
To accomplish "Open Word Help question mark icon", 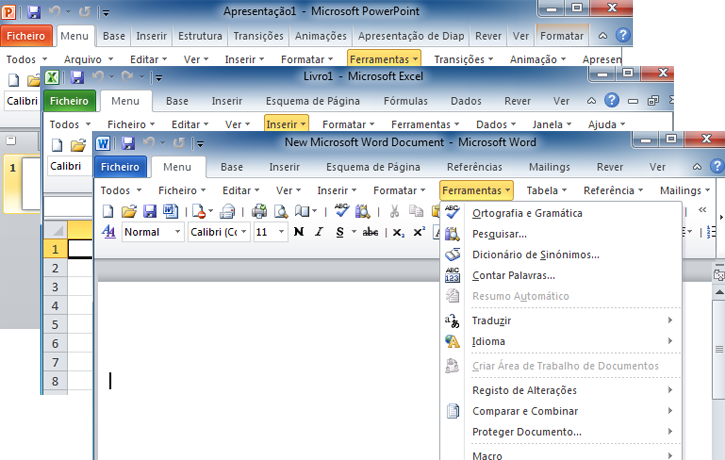I will 718,166.
